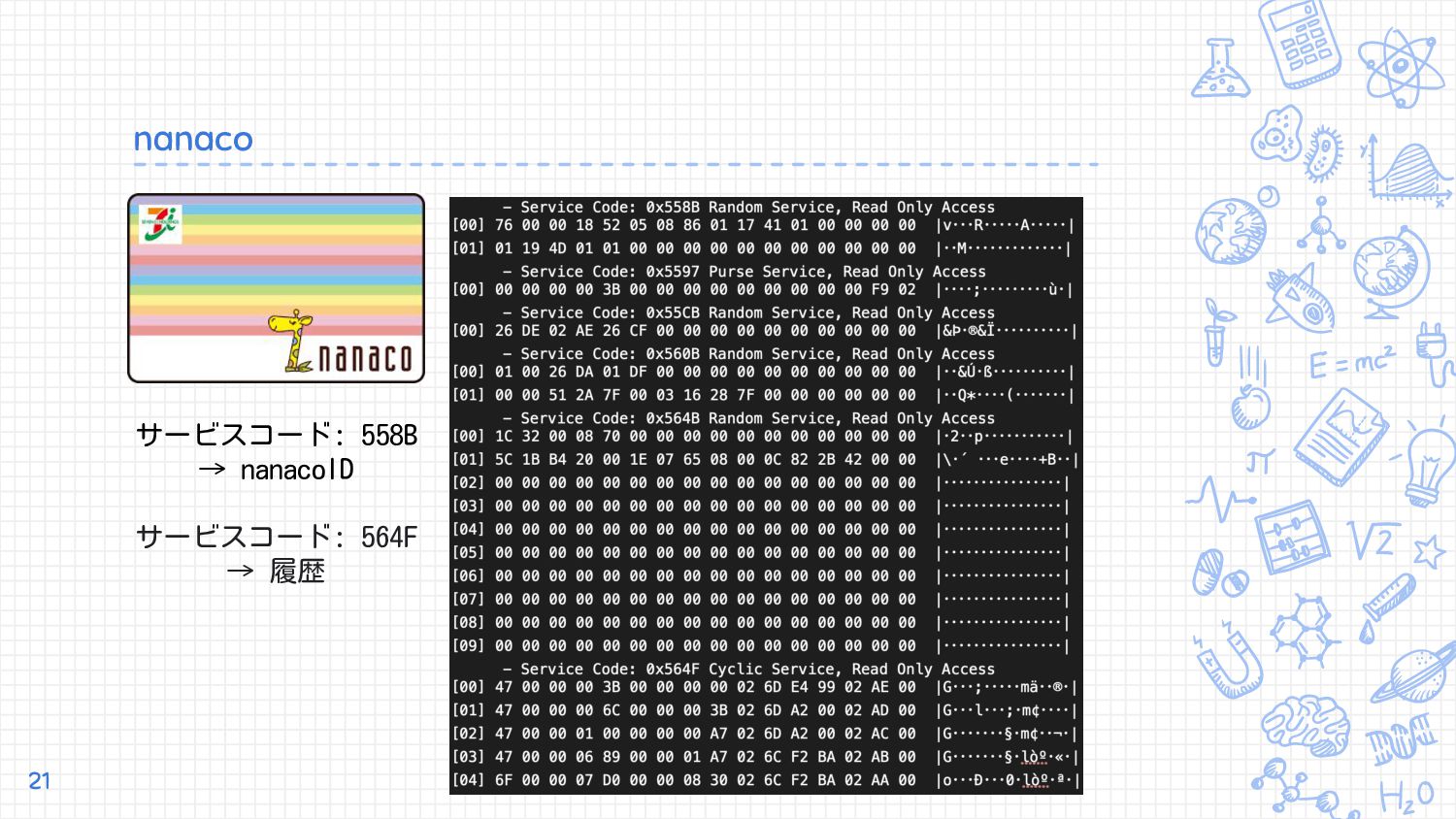The height and width of the screenshot is (819, 1456).
Task: Select the row starting "1C 32 00 08 70"
Action: point(764,437)
